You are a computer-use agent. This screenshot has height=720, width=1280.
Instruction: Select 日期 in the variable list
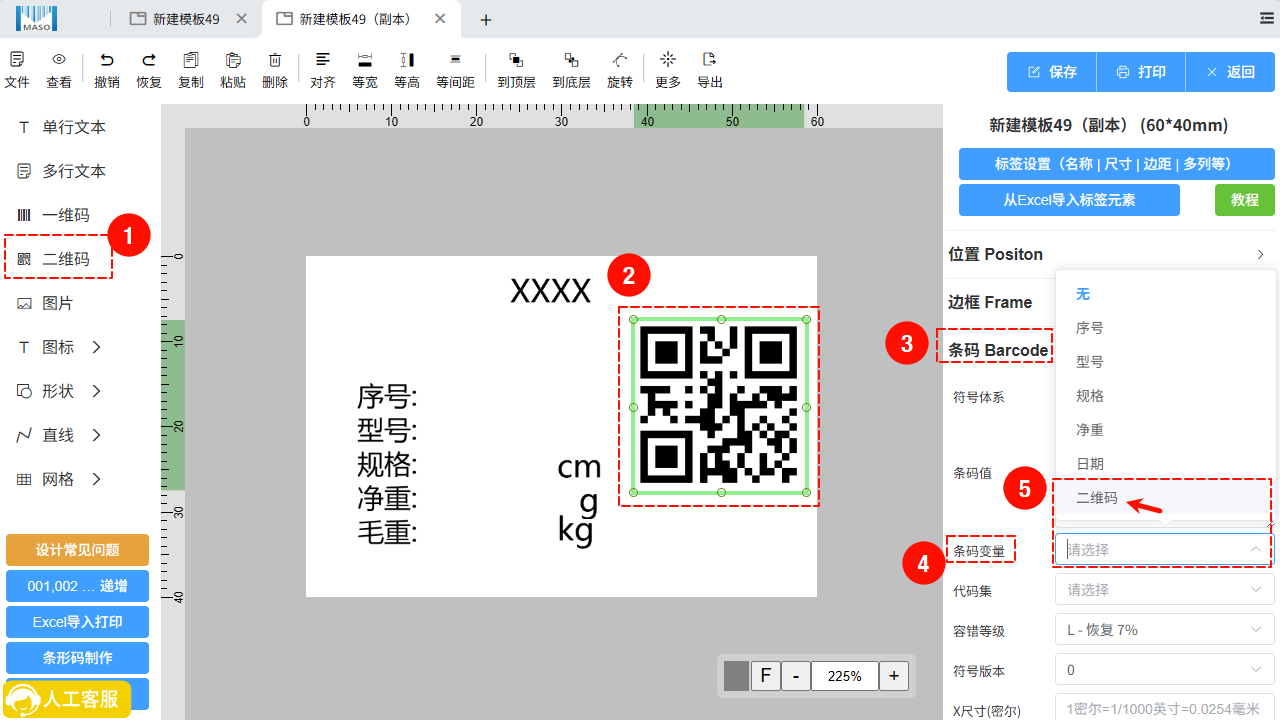(x=1166, y=464)
